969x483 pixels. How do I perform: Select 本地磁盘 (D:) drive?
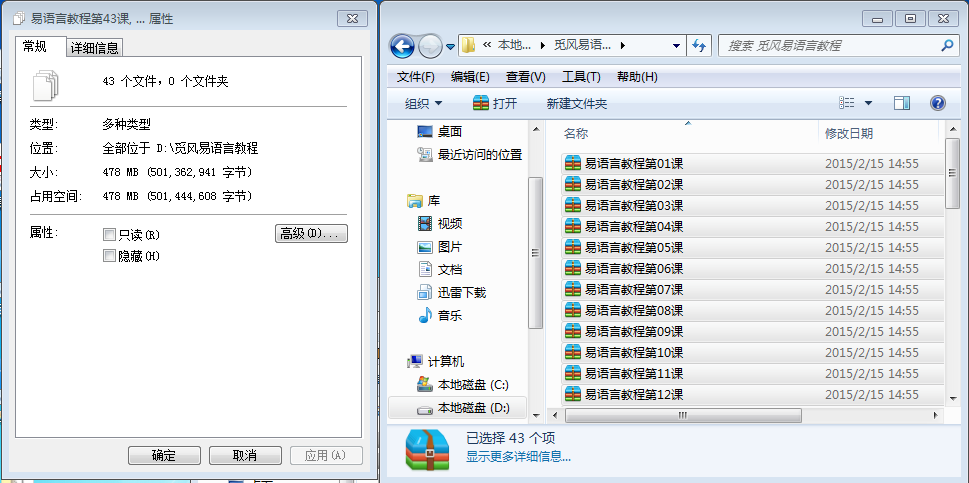pyautogui.click(x=473, y=408)
